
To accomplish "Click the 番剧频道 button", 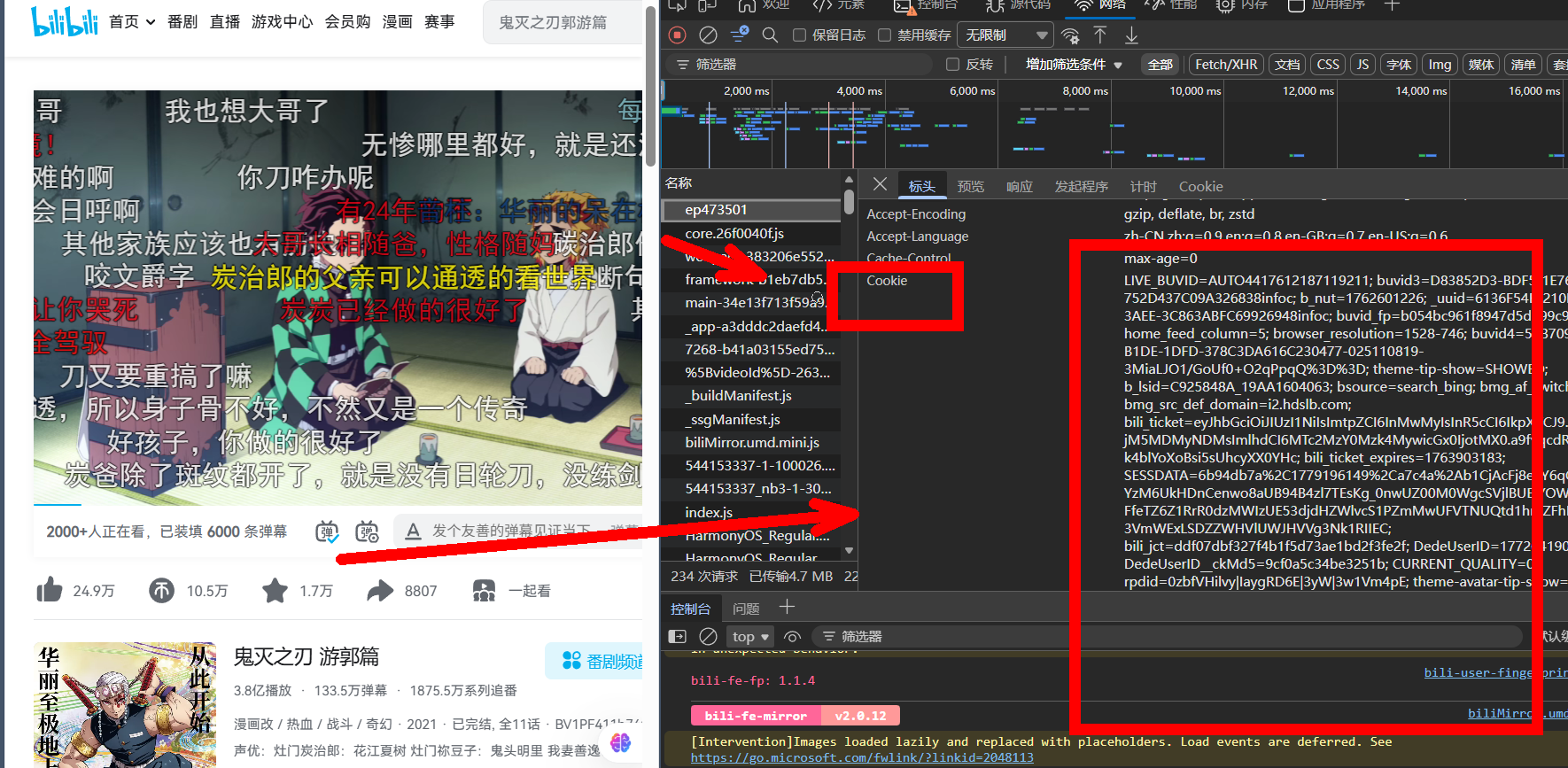I will click(x=595, y=661).
